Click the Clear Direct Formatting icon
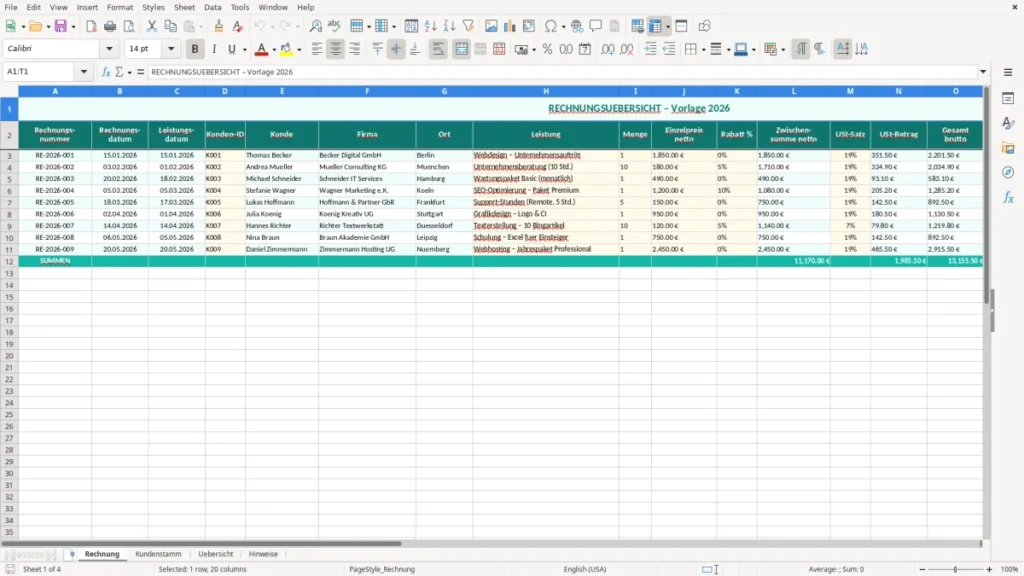 [x=238, y=26]
